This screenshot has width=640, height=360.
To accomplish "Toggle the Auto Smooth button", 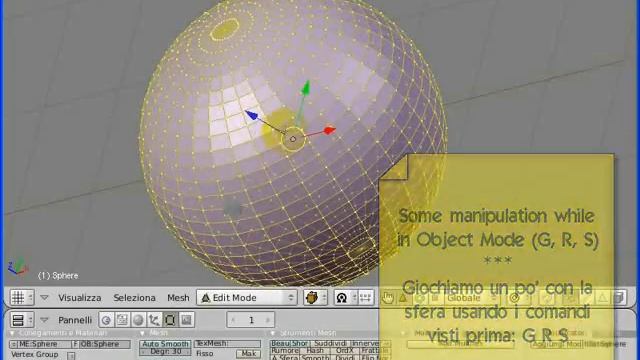I will [x=165, y=344].
